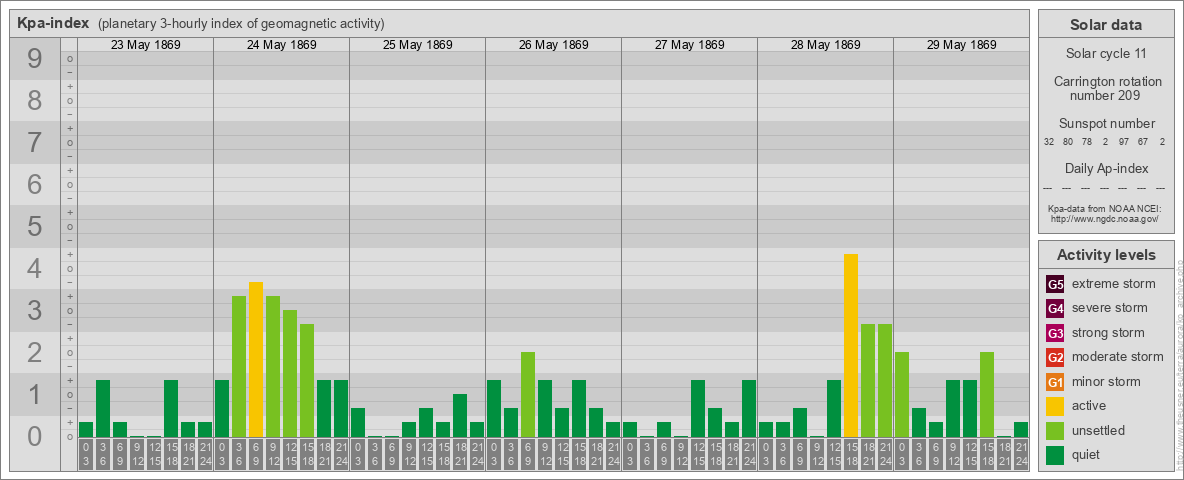Click sunspot value 32

pyautogui.click(x=1049, y=142)
